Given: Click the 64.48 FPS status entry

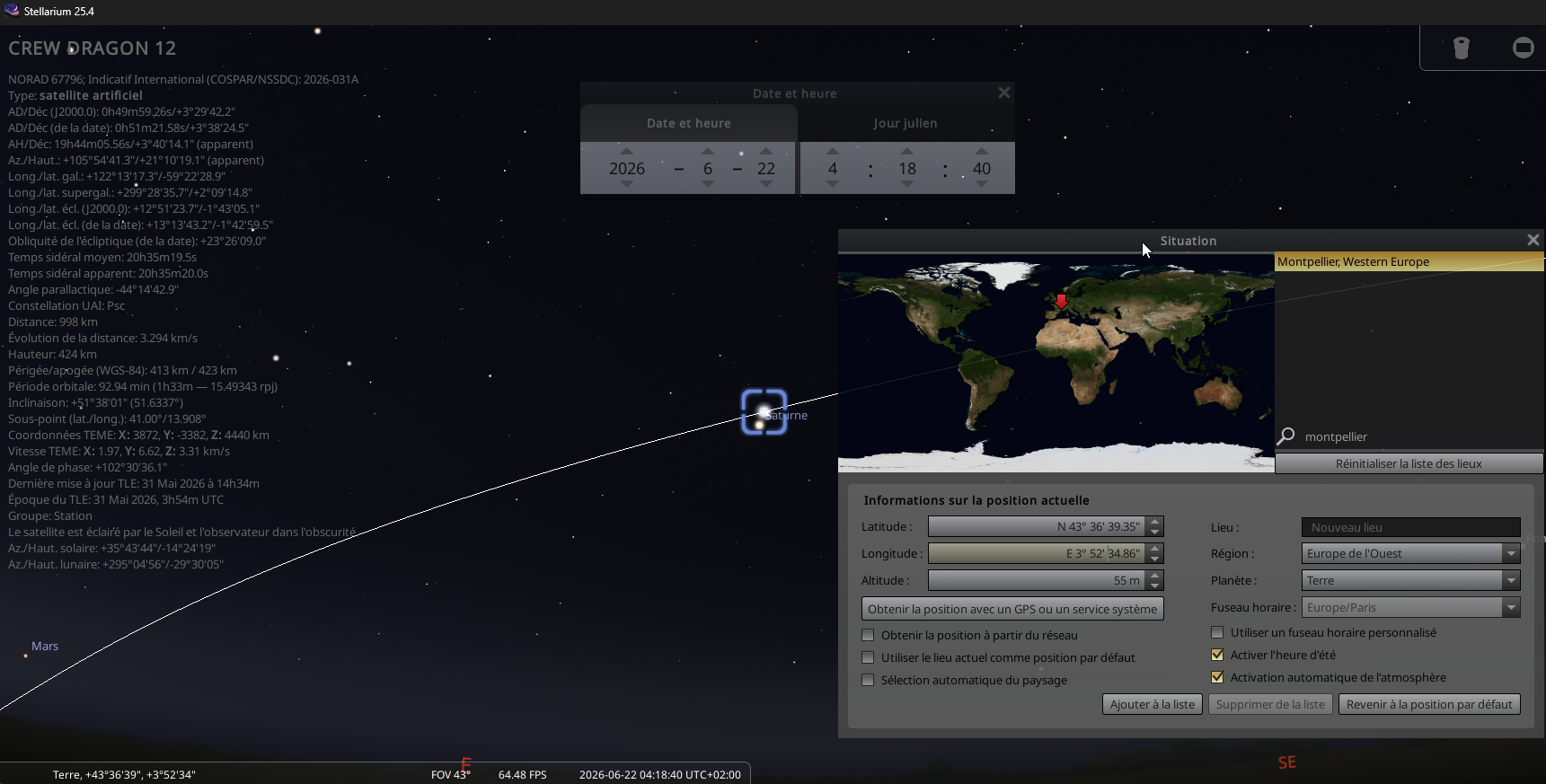Looking at the screenshot, I should tap(523, 774).
